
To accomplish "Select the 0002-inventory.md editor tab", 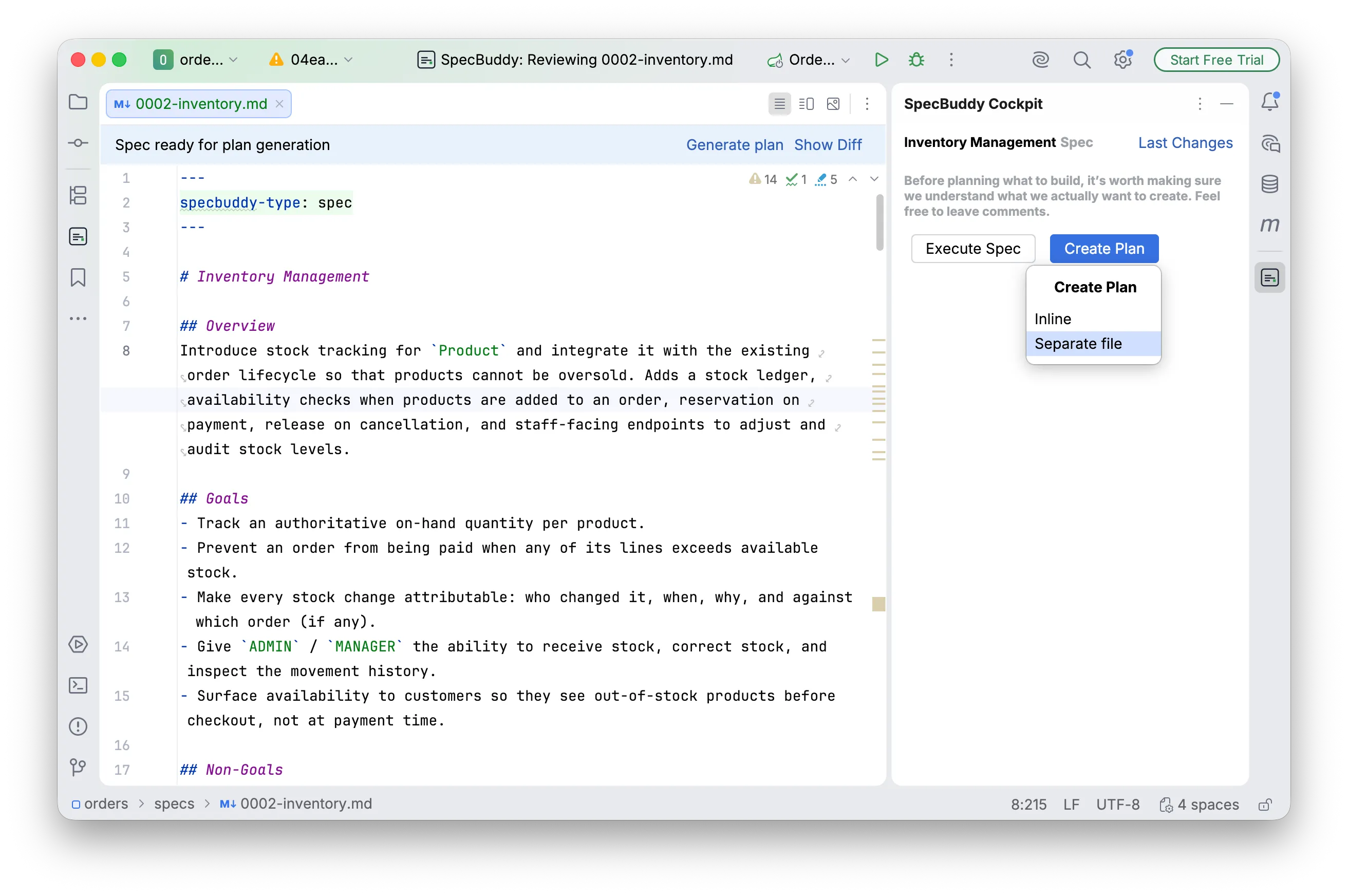I will (199, 103).
